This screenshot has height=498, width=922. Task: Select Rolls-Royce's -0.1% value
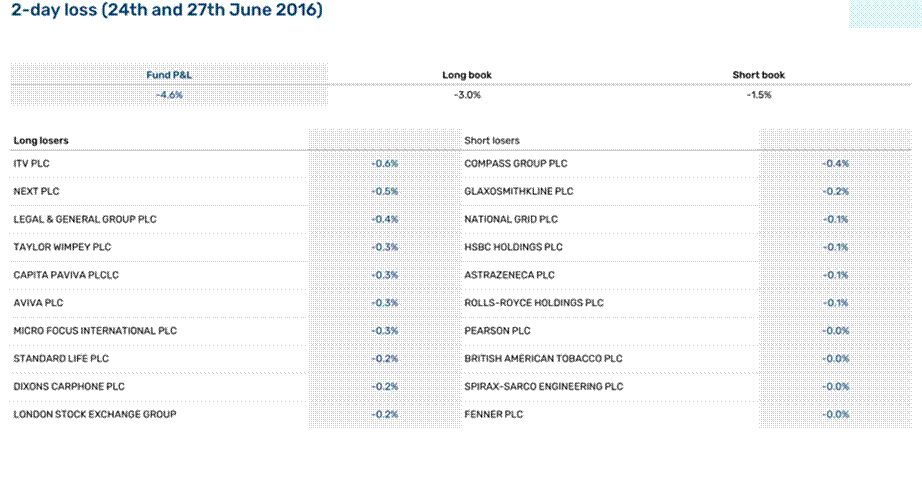click(x=836, y=303)
